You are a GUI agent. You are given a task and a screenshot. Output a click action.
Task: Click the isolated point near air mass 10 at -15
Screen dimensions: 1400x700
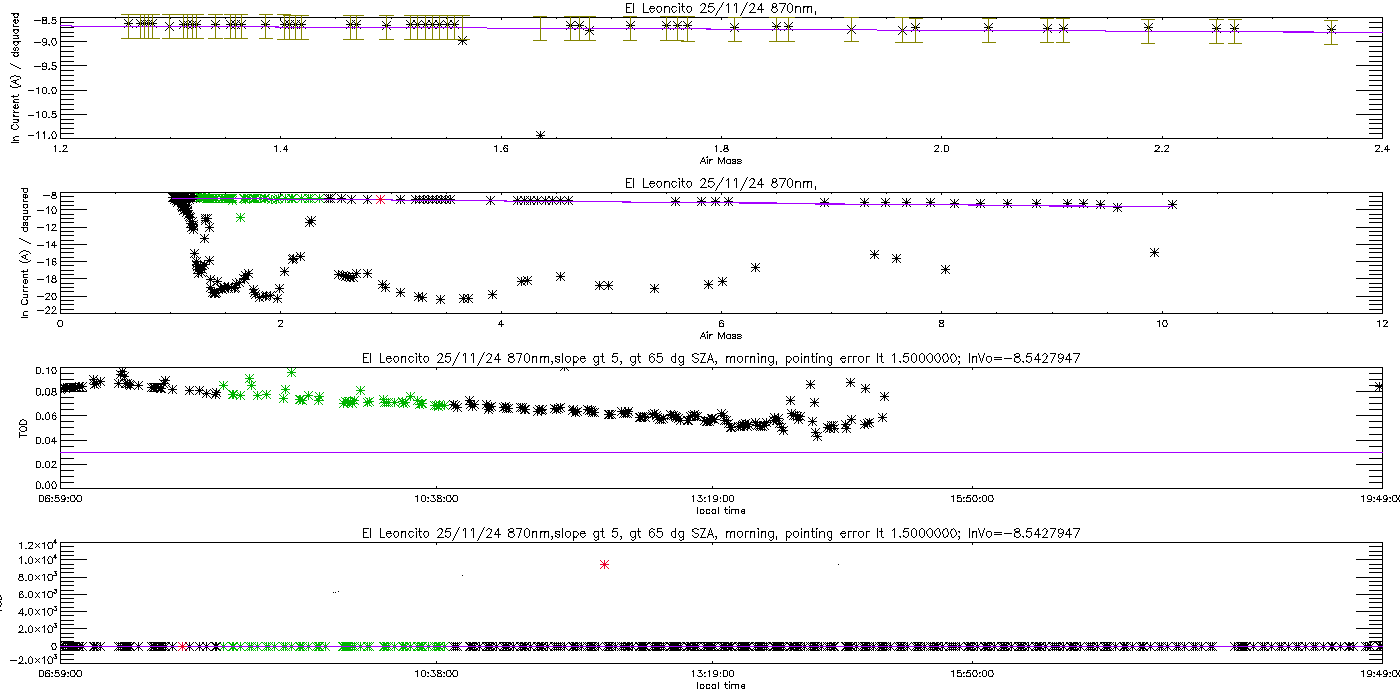(x=1154, y=252)
